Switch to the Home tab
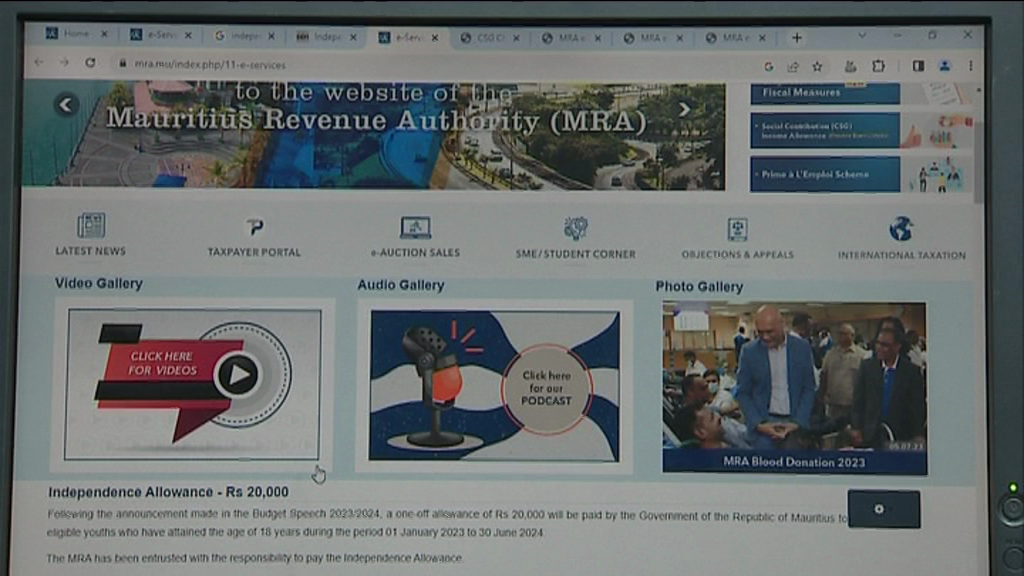 coord(75,34)
